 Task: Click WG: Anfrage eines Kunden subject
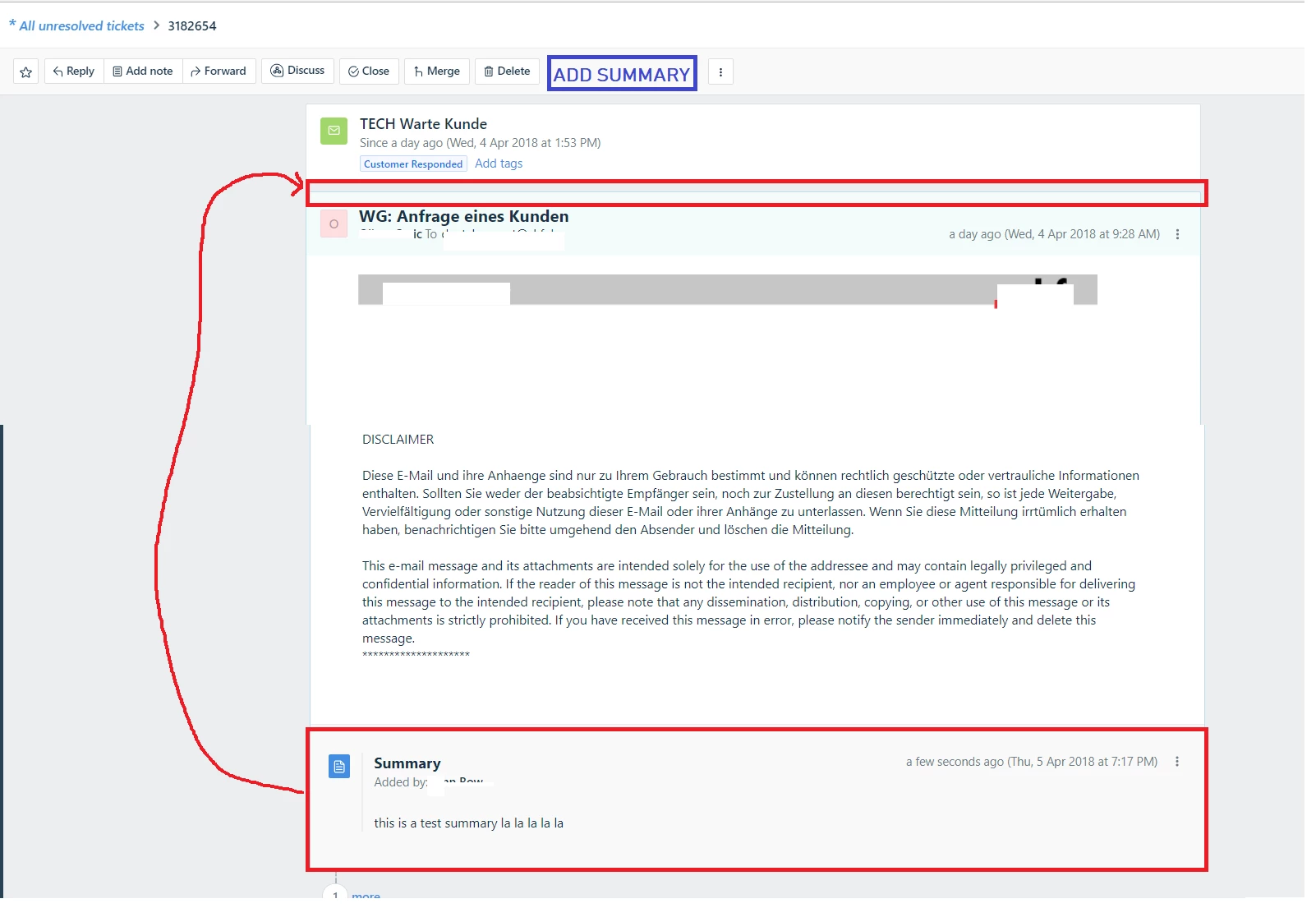(x=464, y=217)
